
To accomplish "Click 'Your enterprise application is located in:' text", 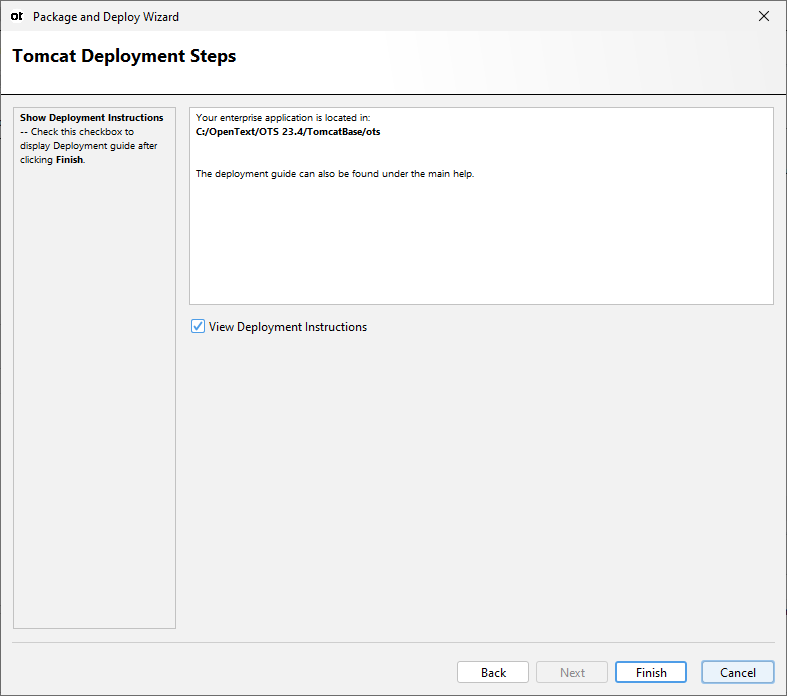I will [x=283, y=118].
